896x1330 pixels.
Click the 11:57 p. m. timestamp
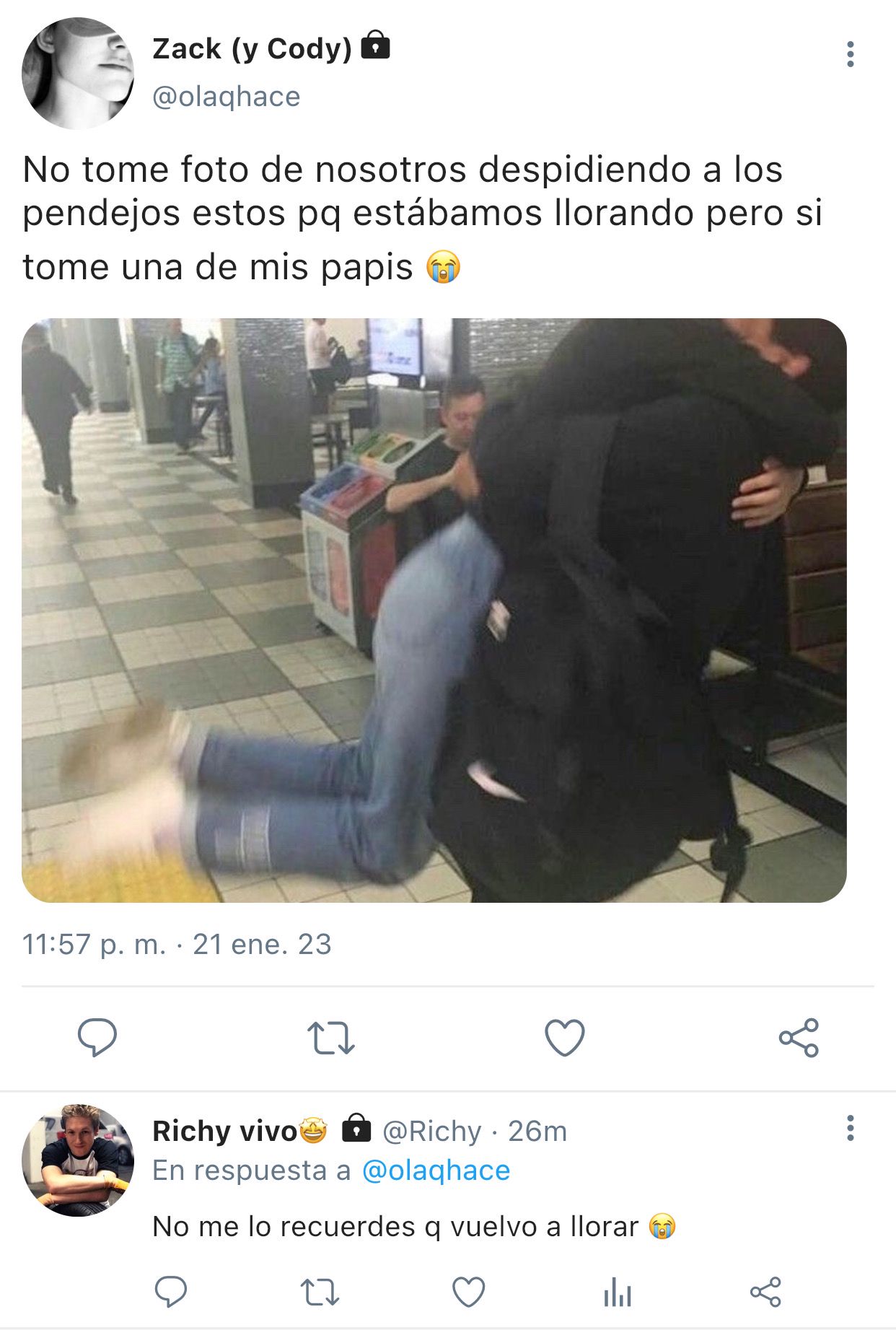point(94,944)
